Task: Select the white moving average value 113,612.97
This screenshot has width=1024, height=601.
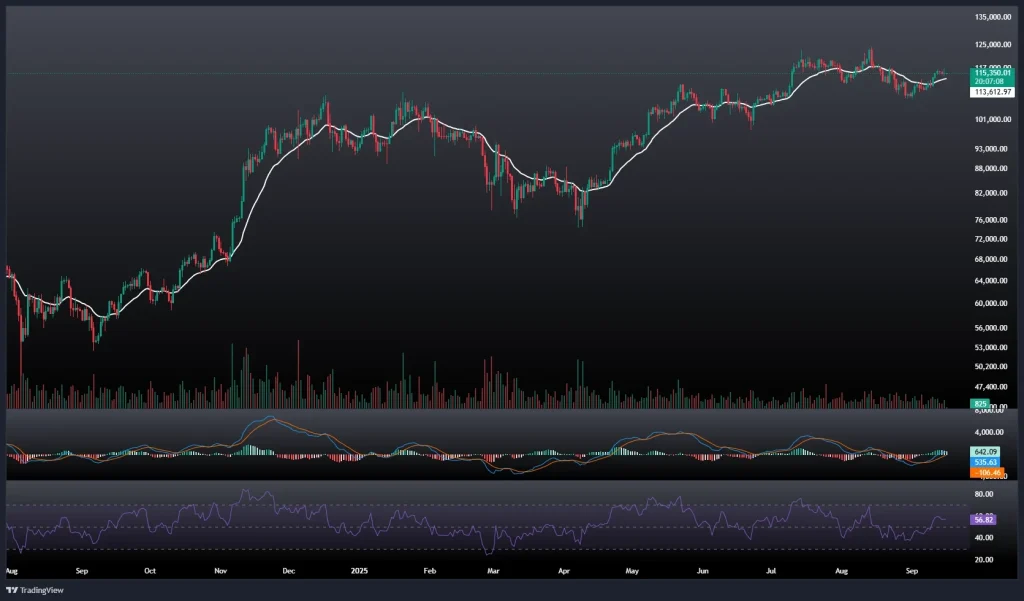Action: pyautogui.click(x=992, y=92)
